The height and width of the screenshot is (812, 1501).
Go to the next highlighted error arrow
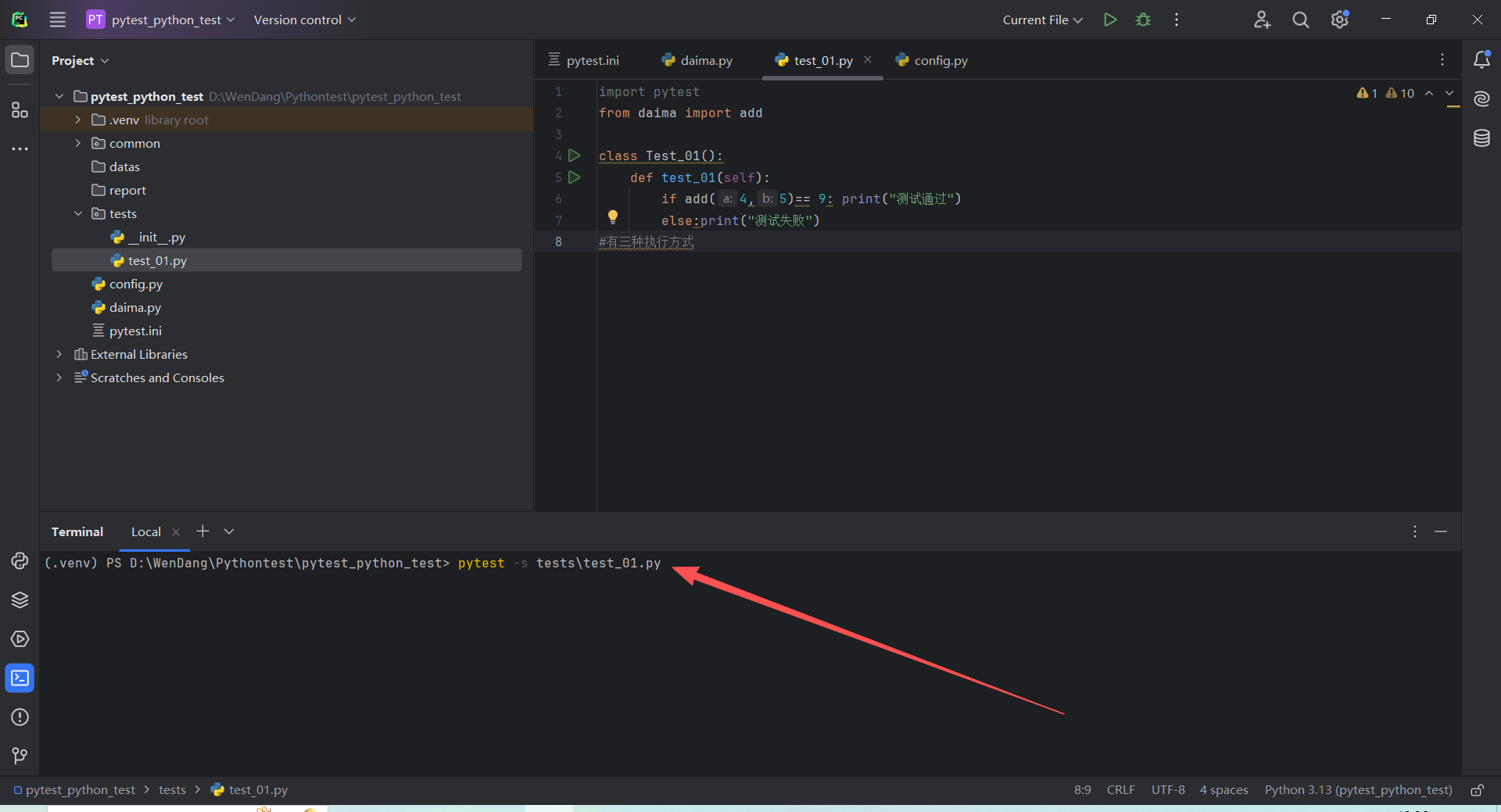click(1449, 93)
